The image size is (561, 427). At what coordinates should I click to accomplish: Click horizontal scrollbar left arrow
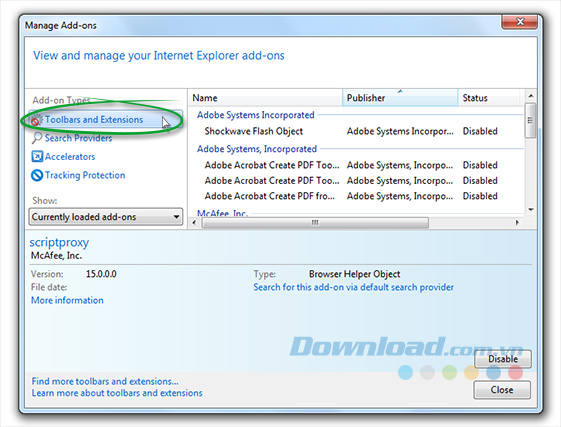194,223
